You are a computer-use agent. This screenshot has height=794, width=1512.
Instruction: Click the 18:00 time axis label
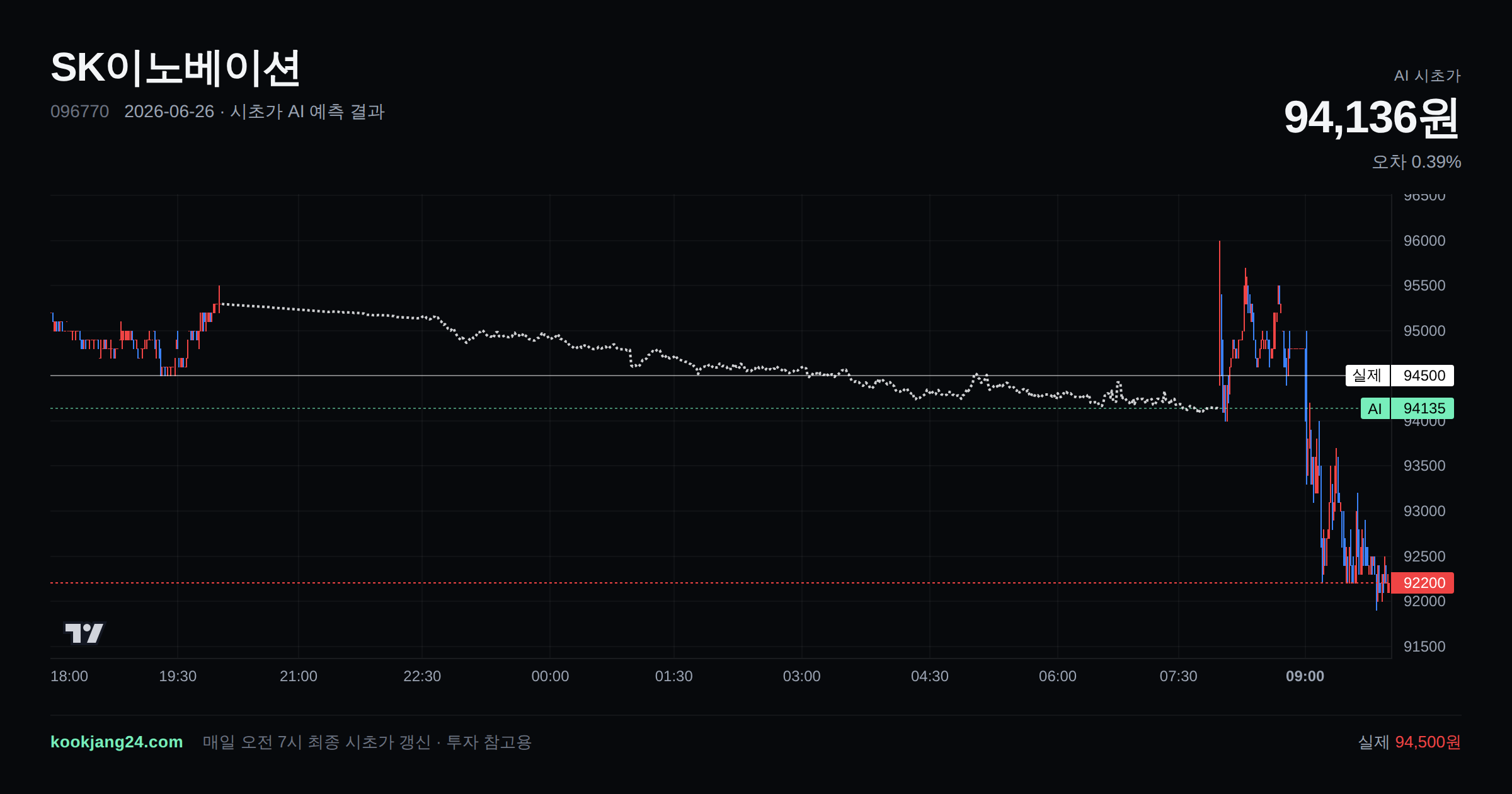(69, 676)
